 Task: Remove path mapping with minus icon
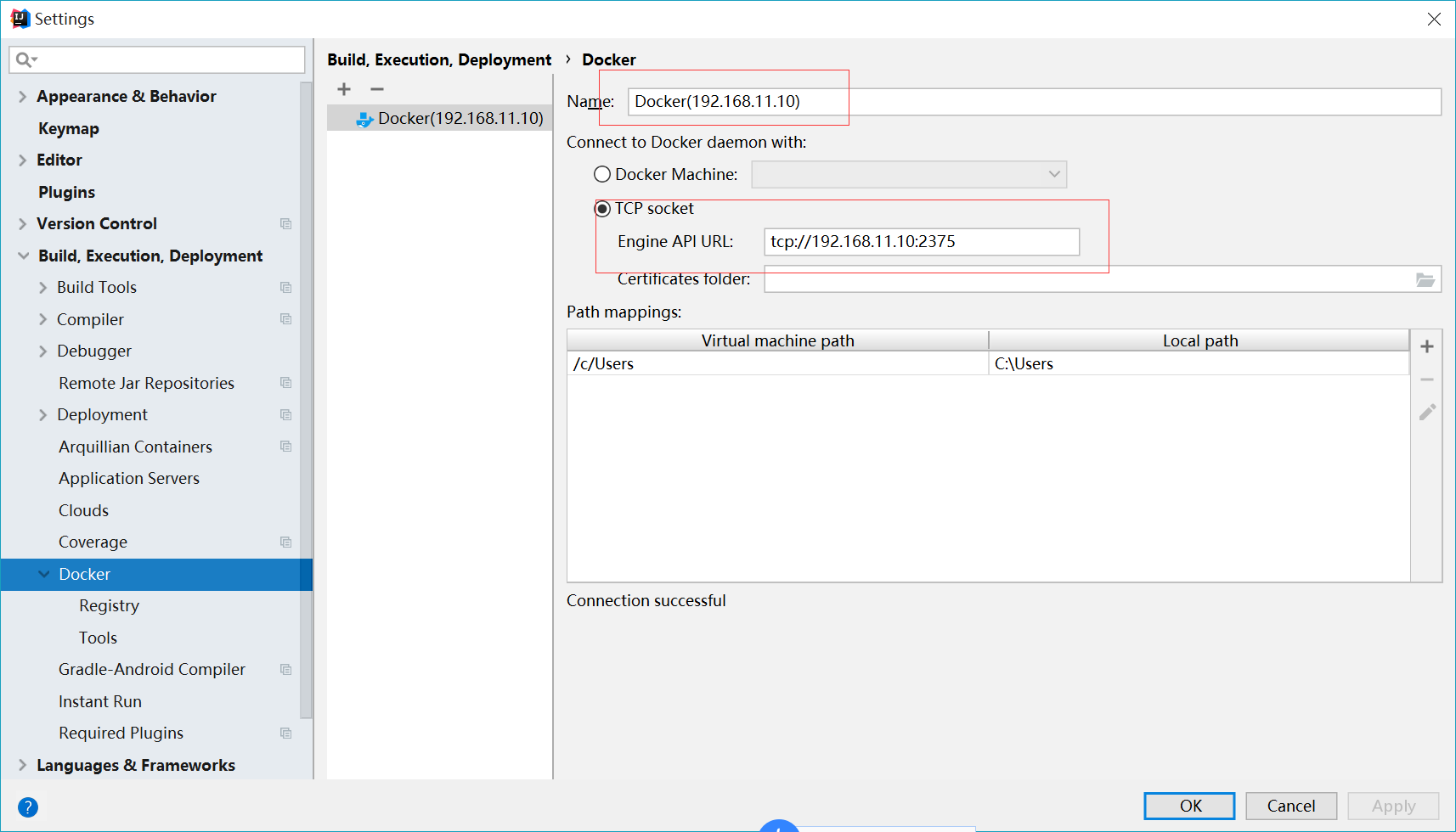1427,379
